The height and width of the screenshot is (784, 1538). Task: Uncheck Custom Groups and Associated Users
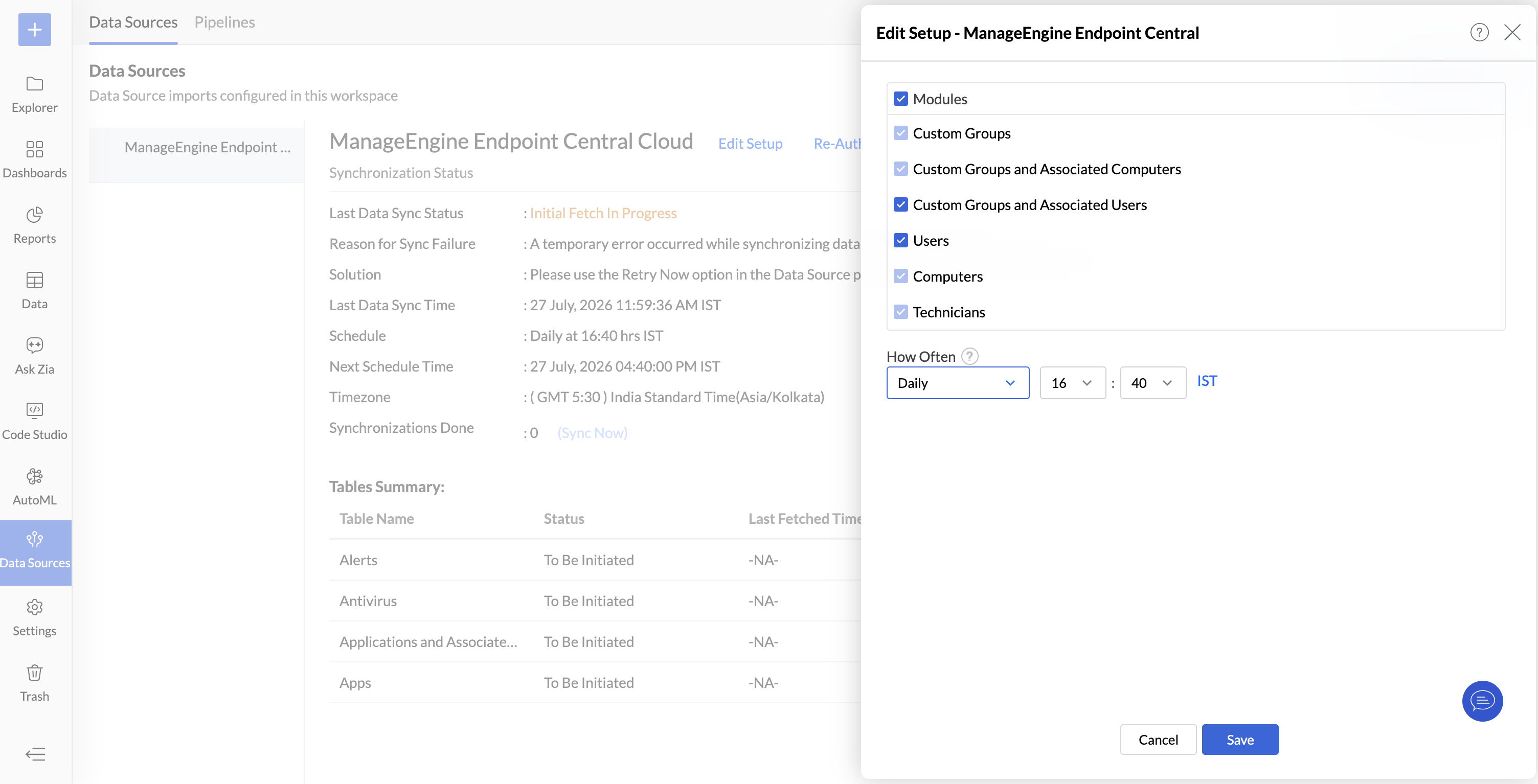coord(901,204)
